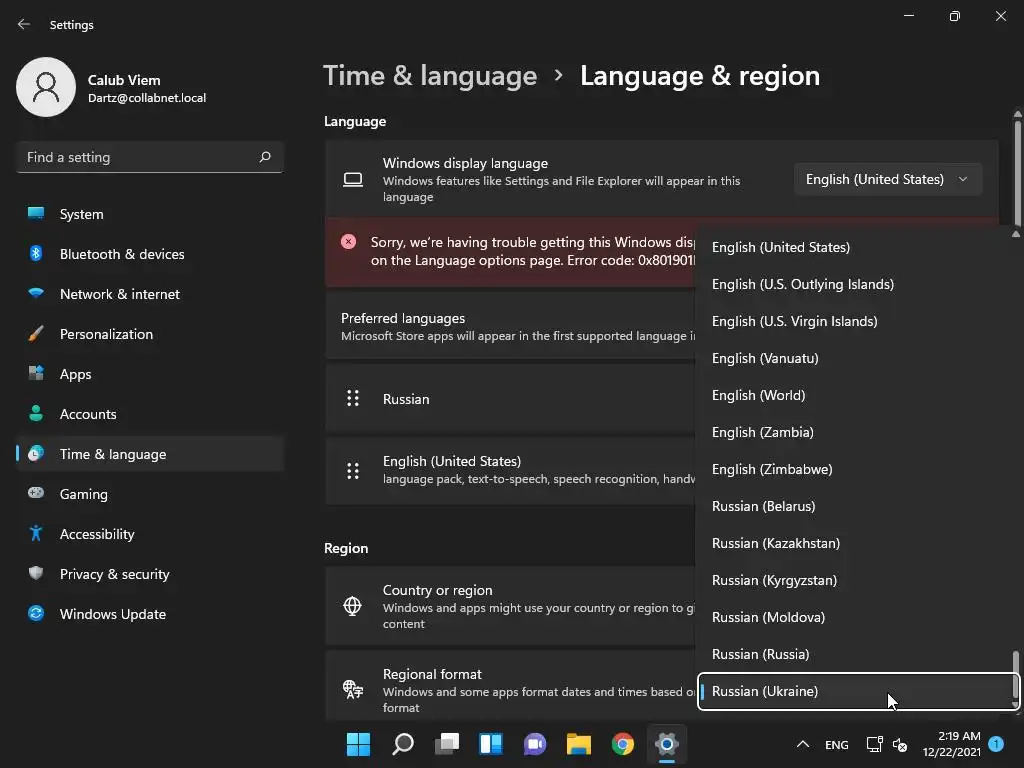Click the Time & language breadcrumb link
Screen dimensions: 1024x768
click(x=430, y=76)
